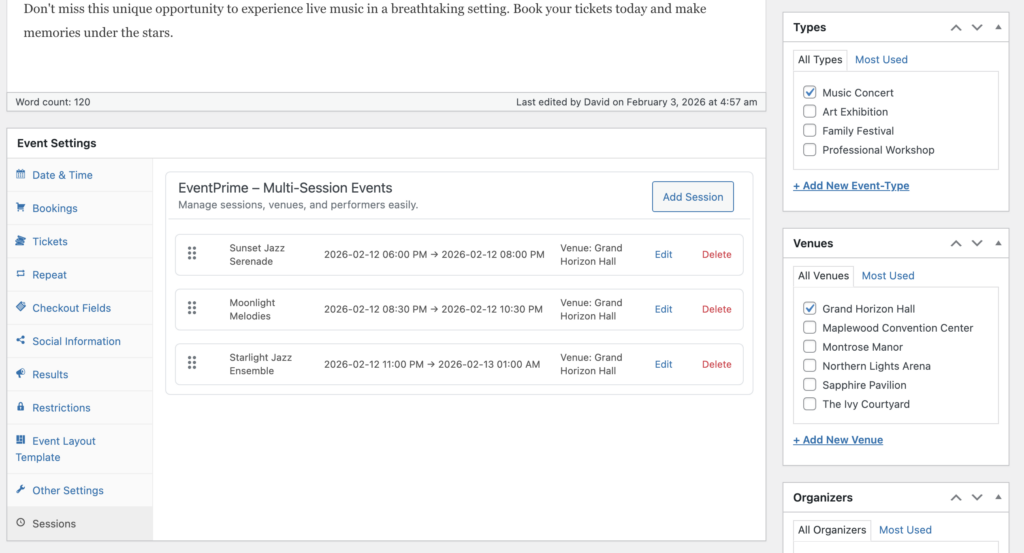
Task: Click the cart icon next to Bookings
Action: [x=21, y=208]
